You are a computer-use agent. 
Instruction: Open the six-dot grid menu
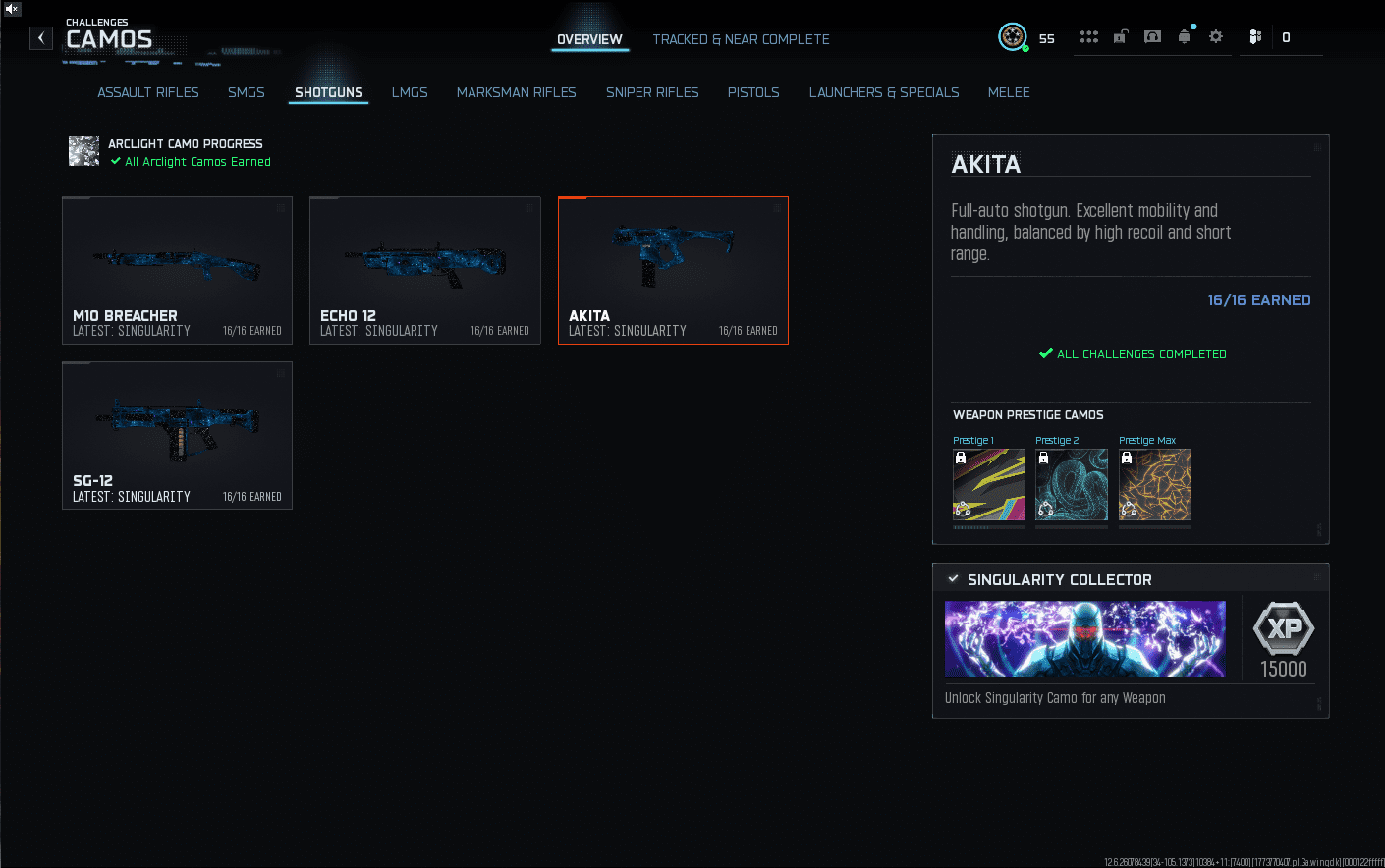point(1088,37)
